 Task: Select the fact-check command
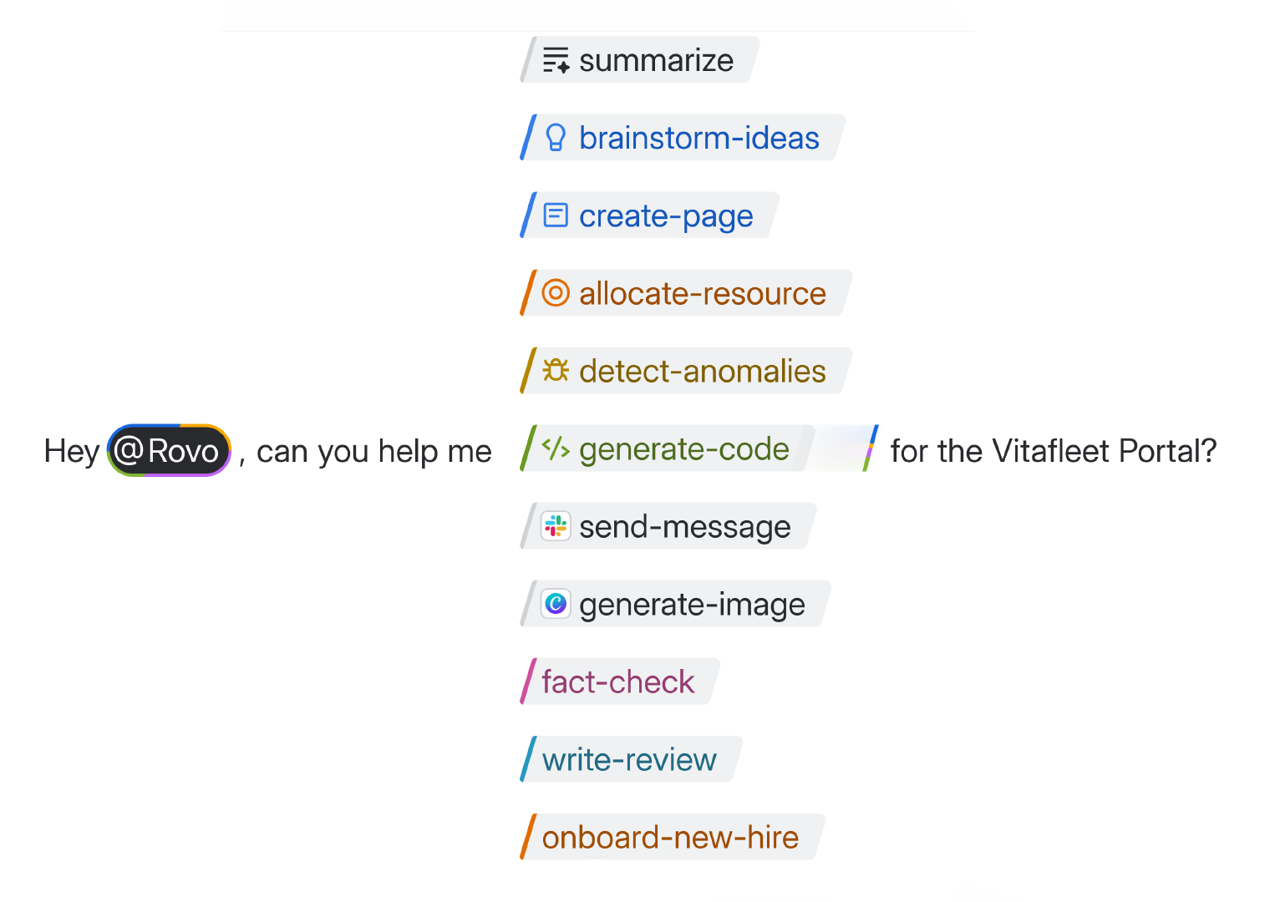pyautogui.click(x=618, y=682)
